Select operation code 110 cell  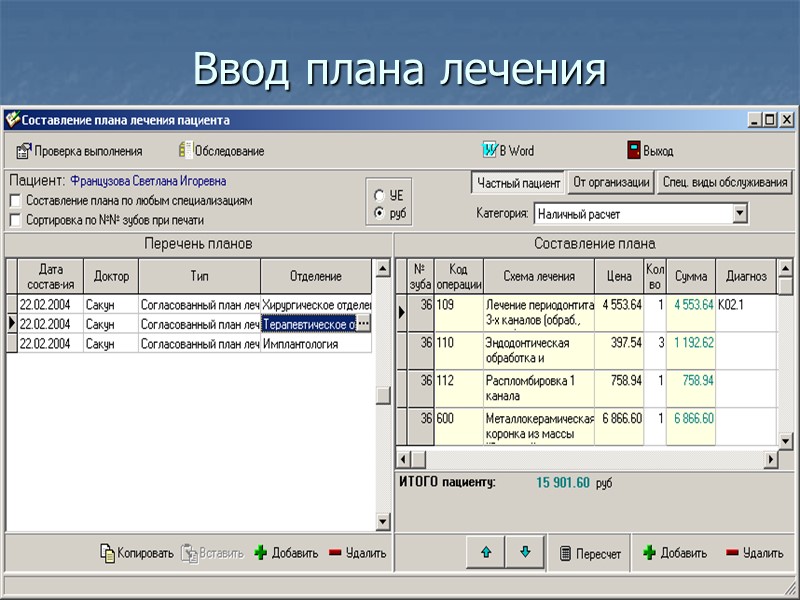459,351
